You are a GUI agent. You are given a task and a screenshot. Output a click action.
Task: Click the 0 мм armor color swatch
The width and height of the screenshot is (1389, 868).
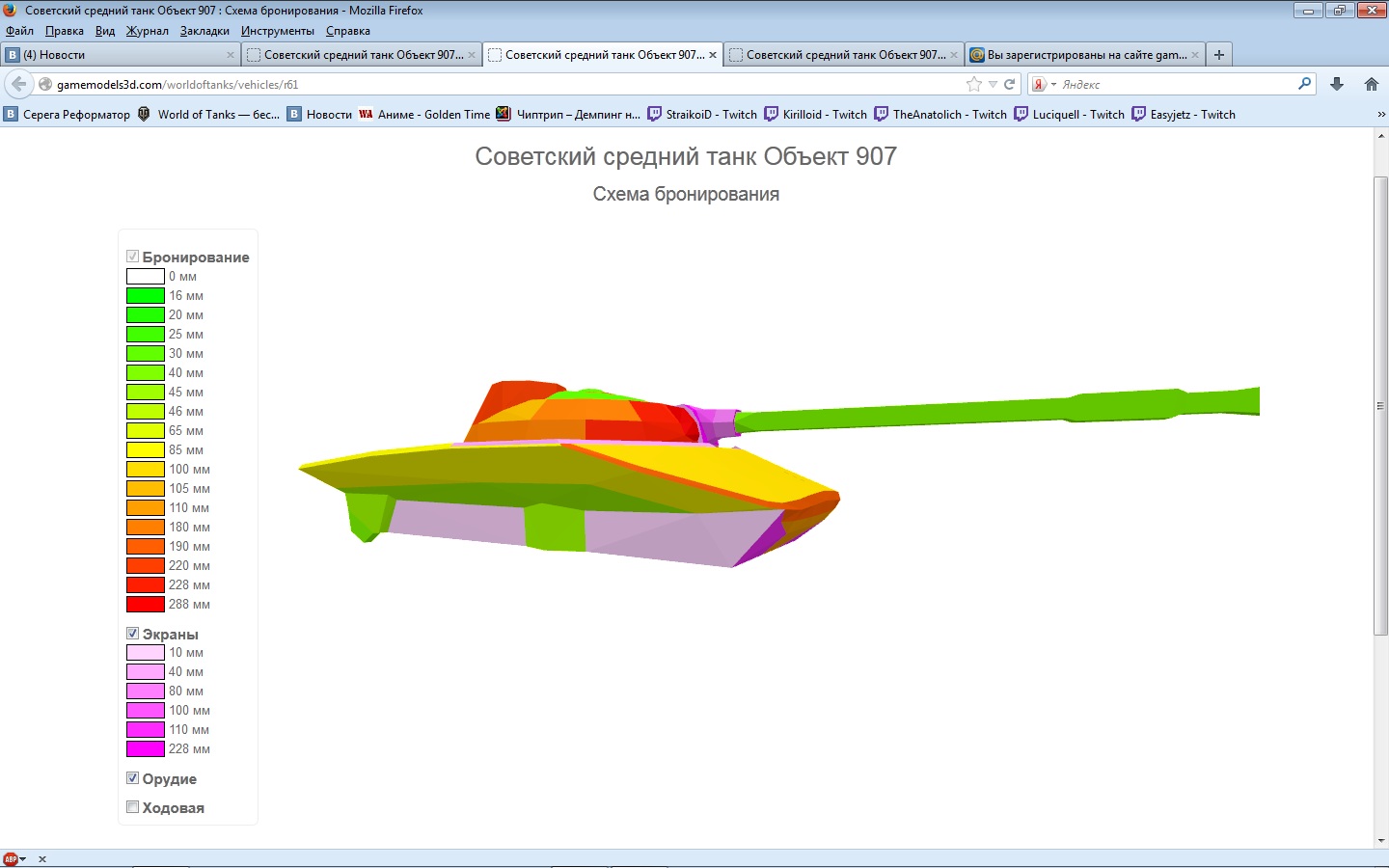(146, 277)
